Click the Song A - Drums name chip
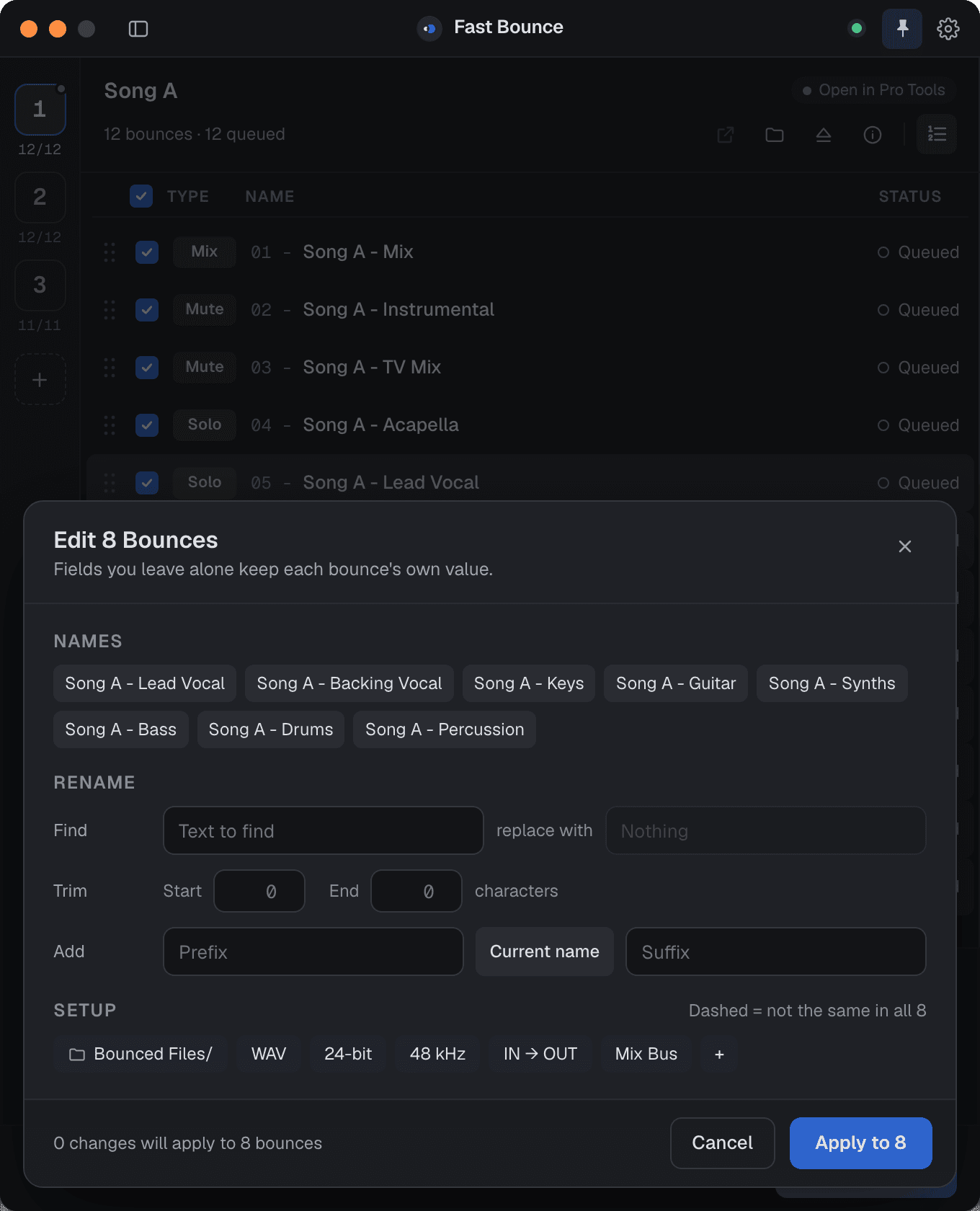Screen dimensions: 980x1211 [x=271, y=729]
